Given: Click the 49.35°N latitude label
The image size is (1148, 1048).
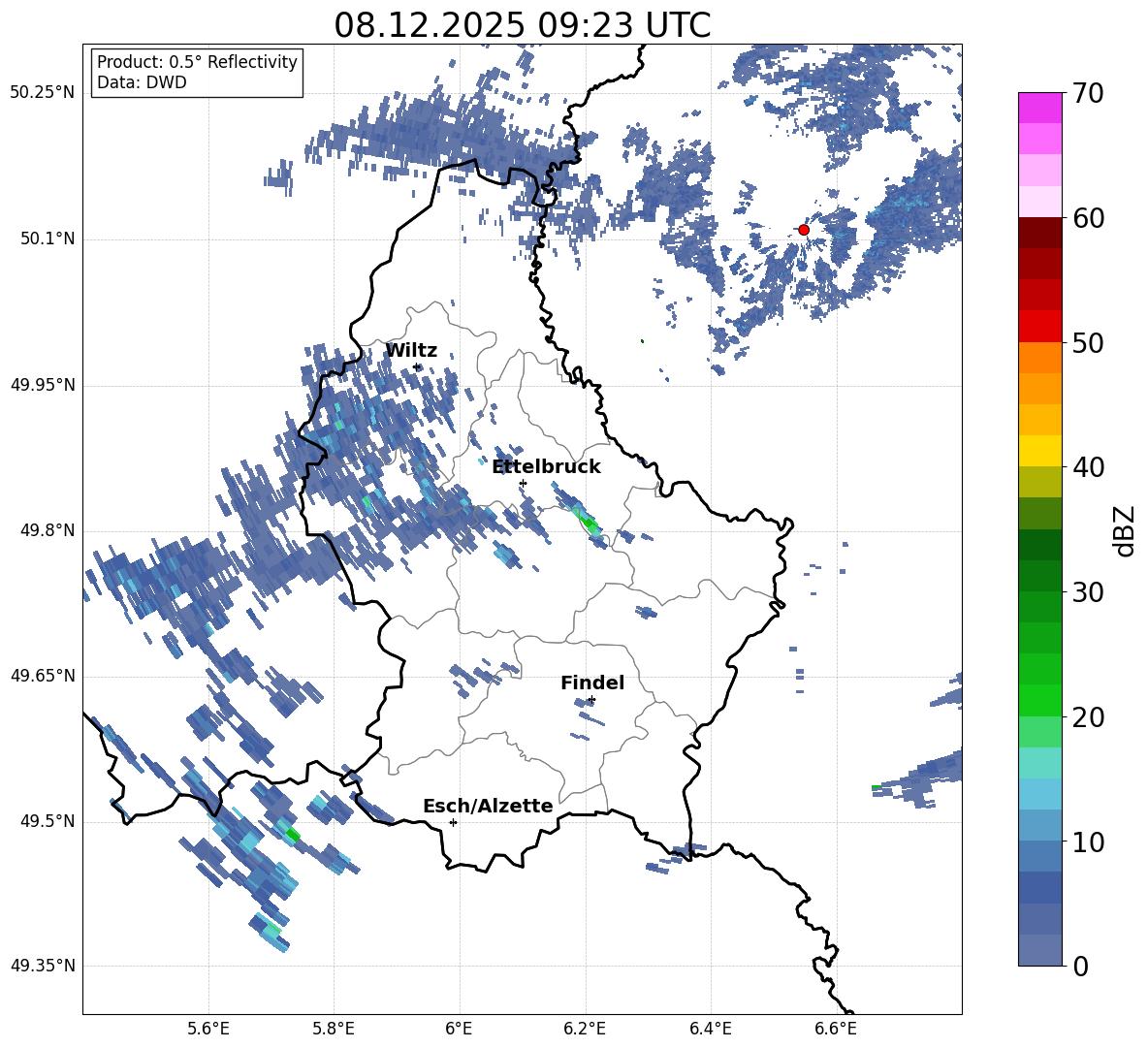Looking at the screenshot, I should (43, 966).
